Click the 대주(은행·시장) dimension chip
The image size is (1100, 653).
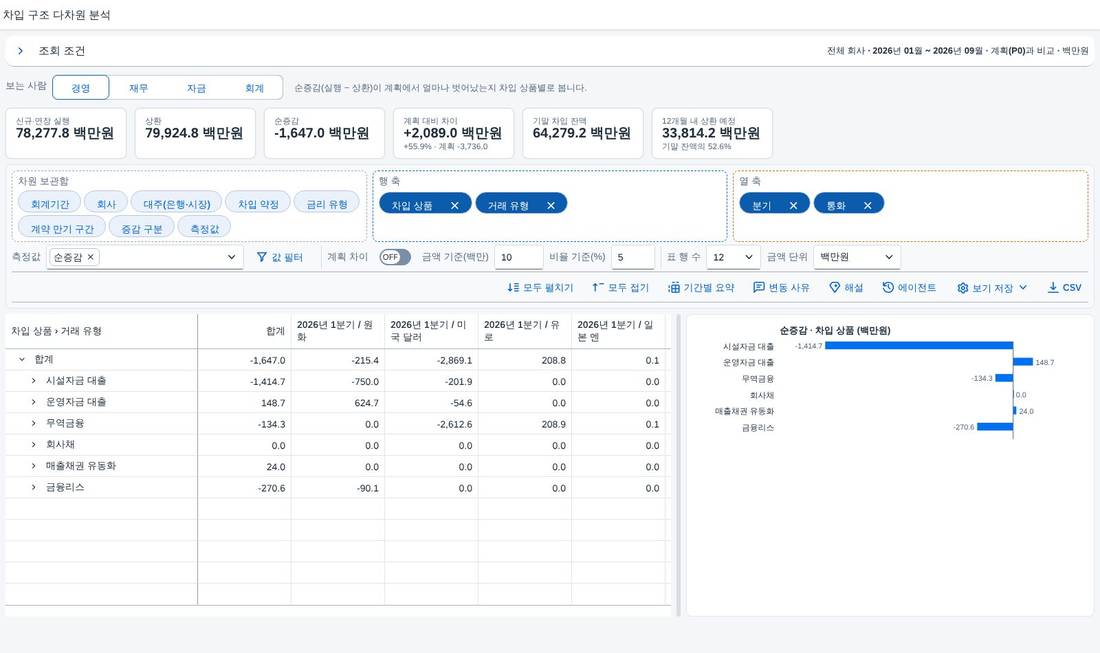177,204
